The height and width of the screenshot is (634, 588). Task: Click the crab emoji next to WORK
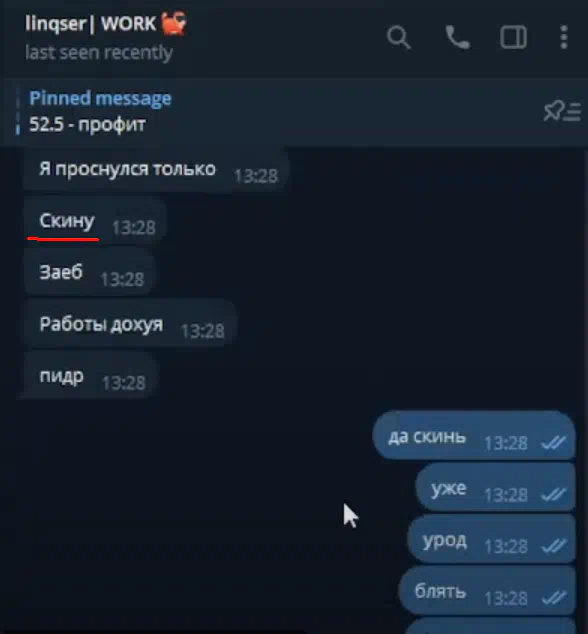[174, 23]
